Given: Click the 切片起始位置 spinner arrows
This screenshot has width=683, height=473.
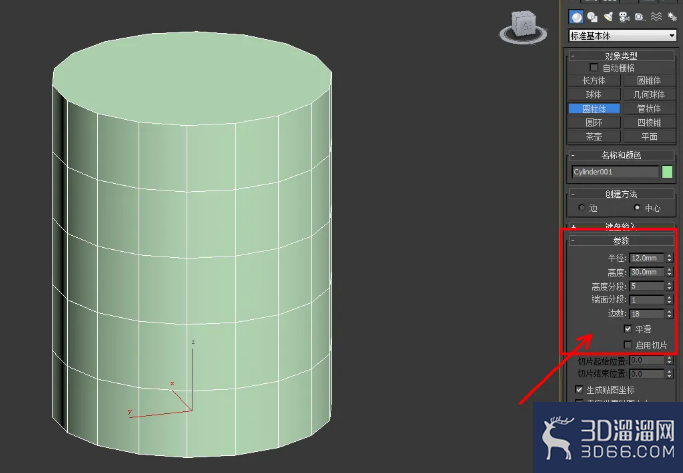Looking at the screenshot, I should [669, 361].
